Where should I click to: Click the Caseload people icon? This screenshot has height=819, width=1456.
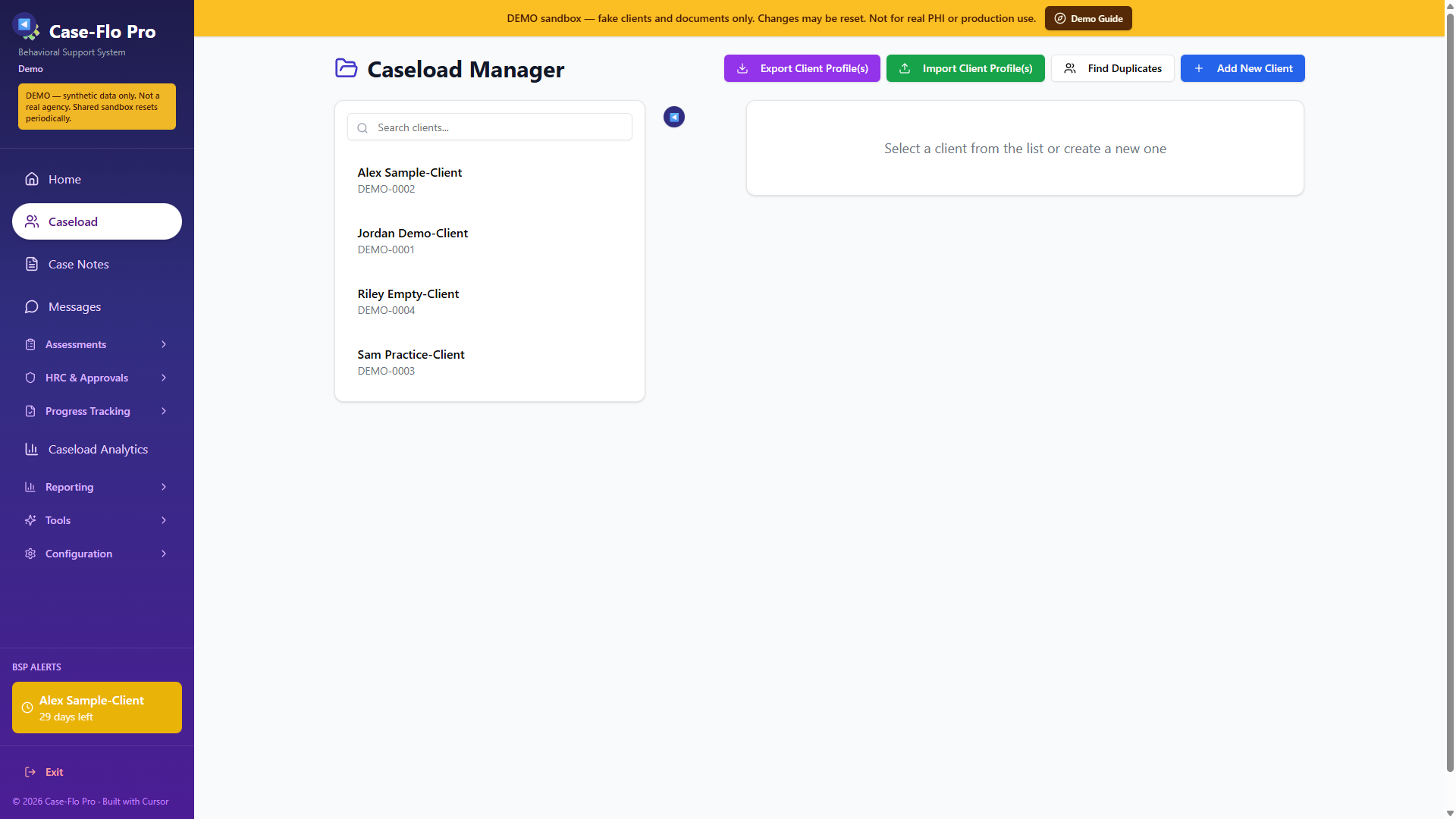pyautogui.click(x=32, y=221)
